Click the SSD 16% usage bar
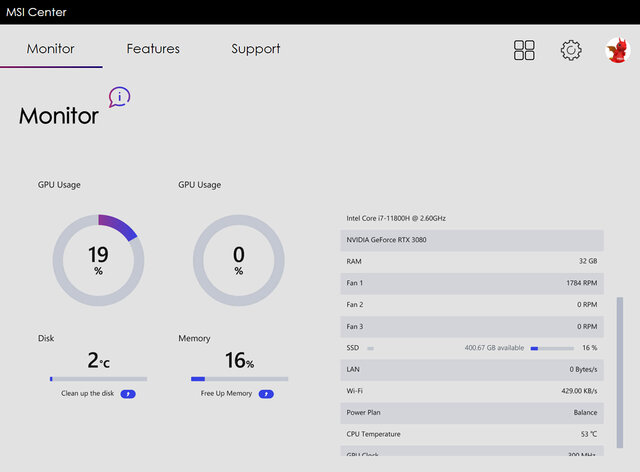This screenshot has height=472, width=640. pos(549,348)
